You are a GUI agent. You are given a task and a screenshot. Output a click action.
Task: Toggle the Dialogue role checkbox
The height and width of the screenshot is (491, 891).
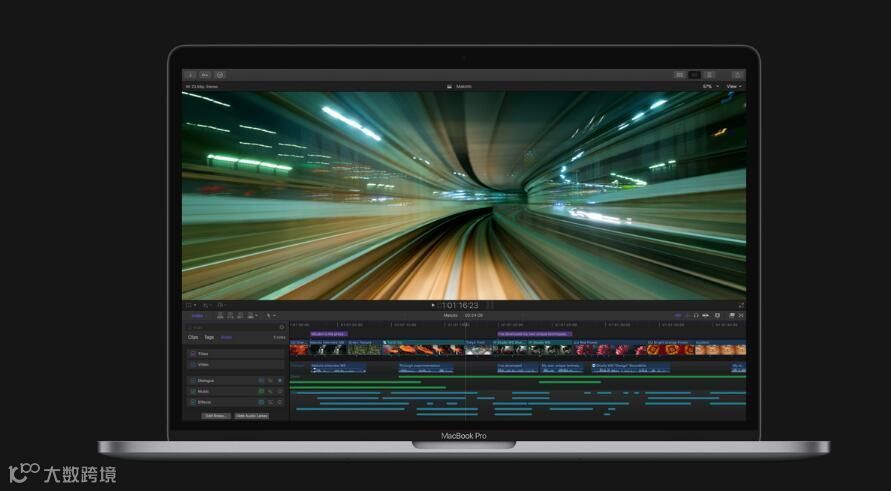193,380
